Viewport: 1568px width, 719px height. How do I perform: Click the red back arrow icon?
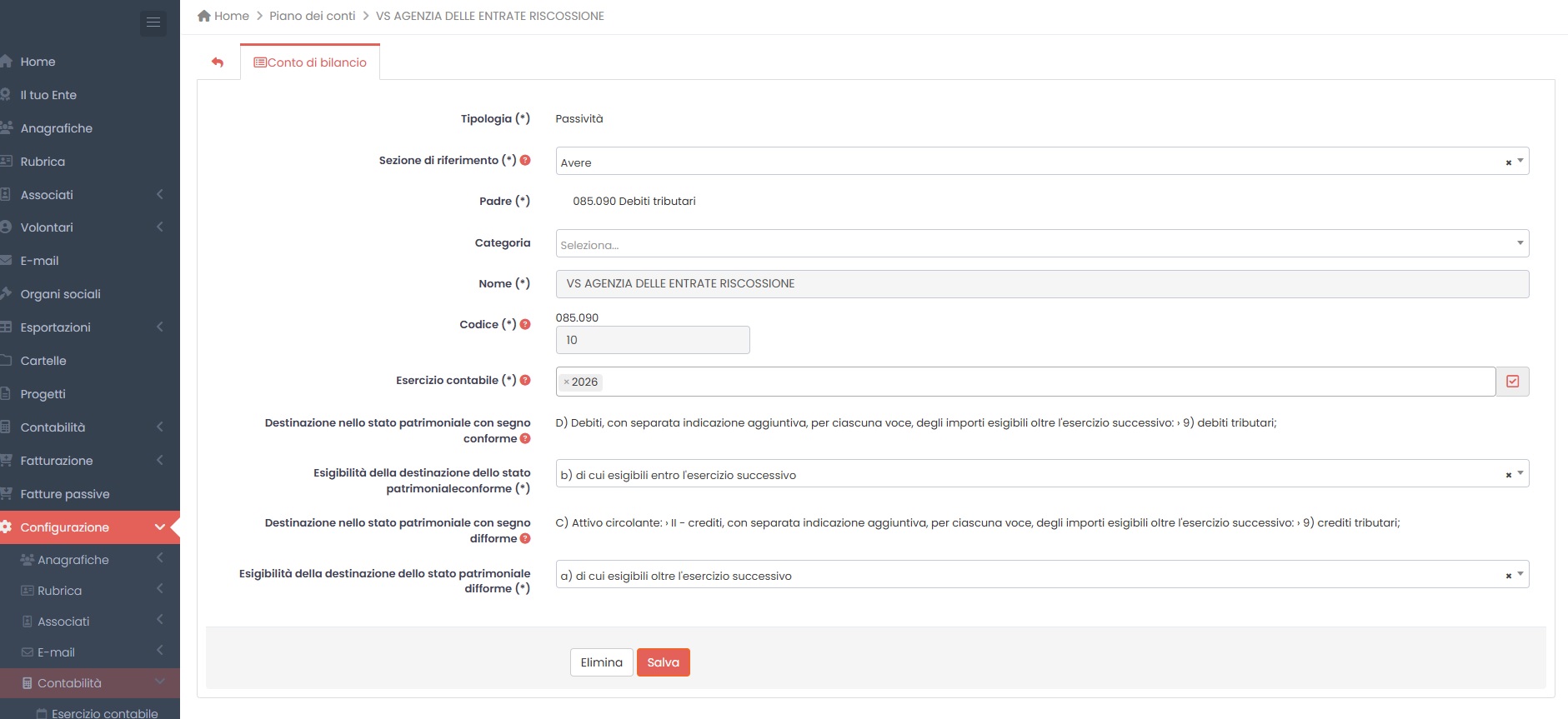(218, 62)
